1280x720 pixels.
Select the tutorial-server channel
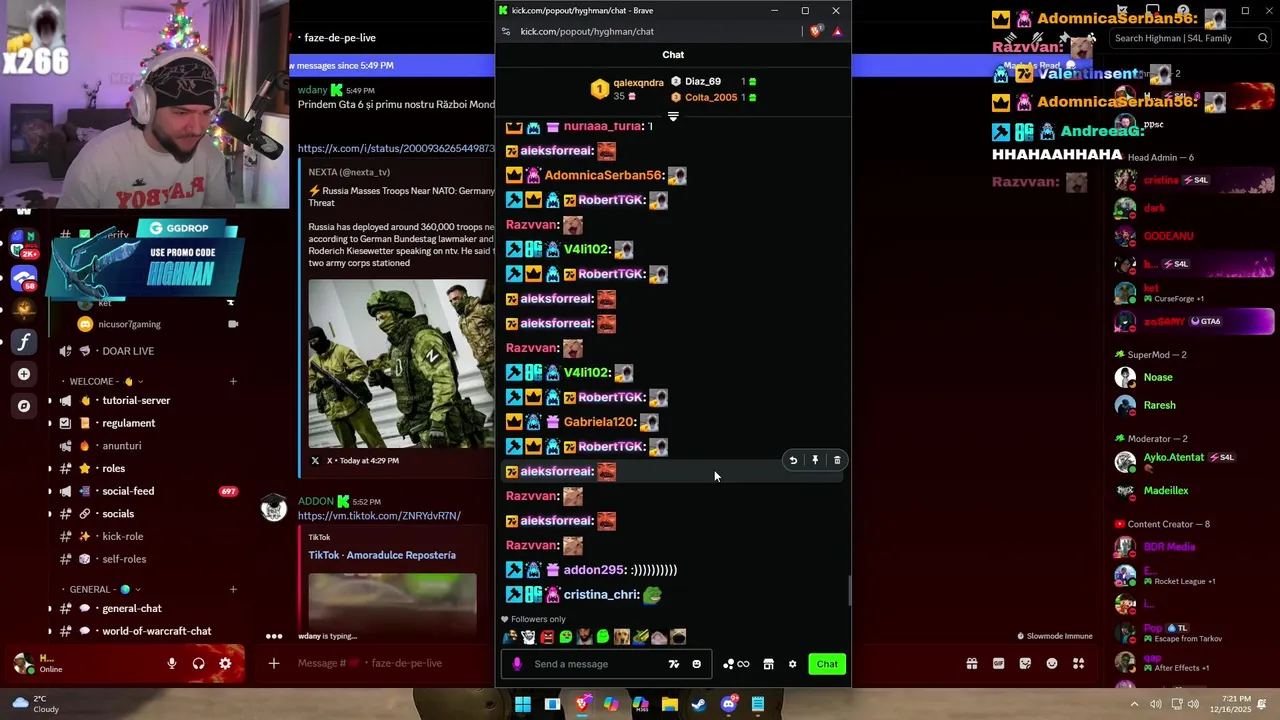[136, 400]
